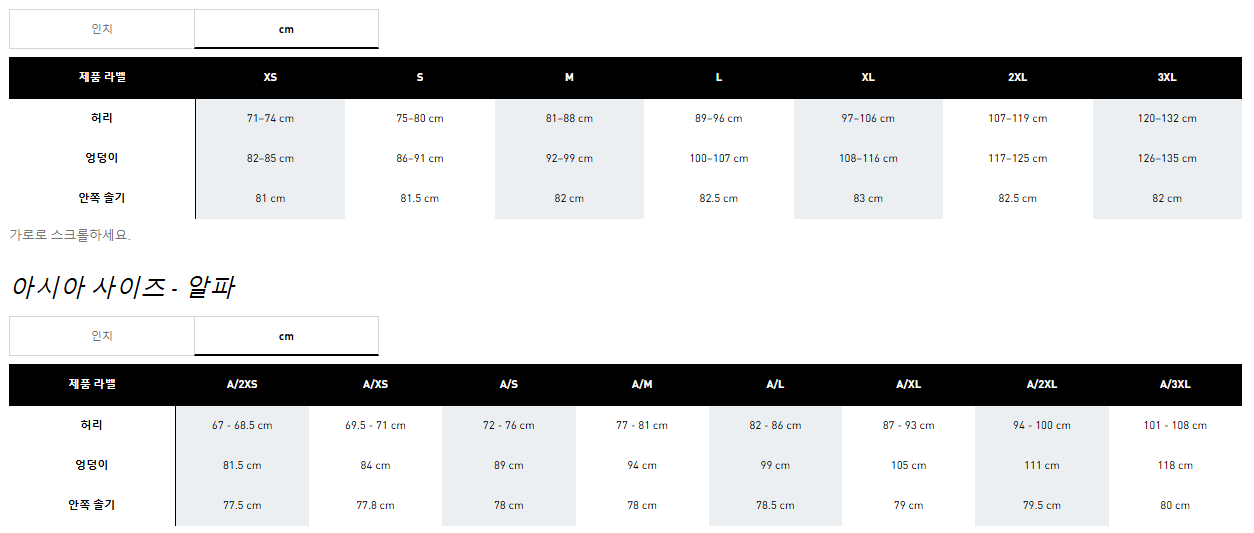Click the 3XL column header
1254x533 pixels.
[x=1166, y=78]
